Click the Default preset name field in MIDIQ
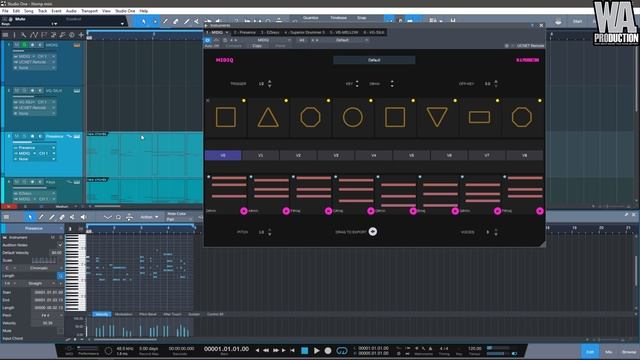Screen dimensions: 640x360 coord(374,60)
